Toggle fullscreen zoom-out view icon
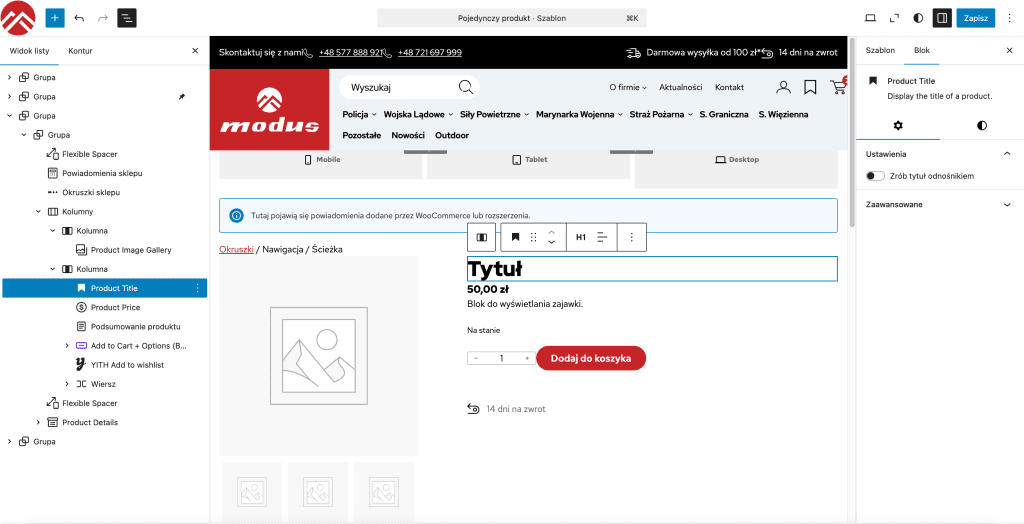 tap(894, 18)
